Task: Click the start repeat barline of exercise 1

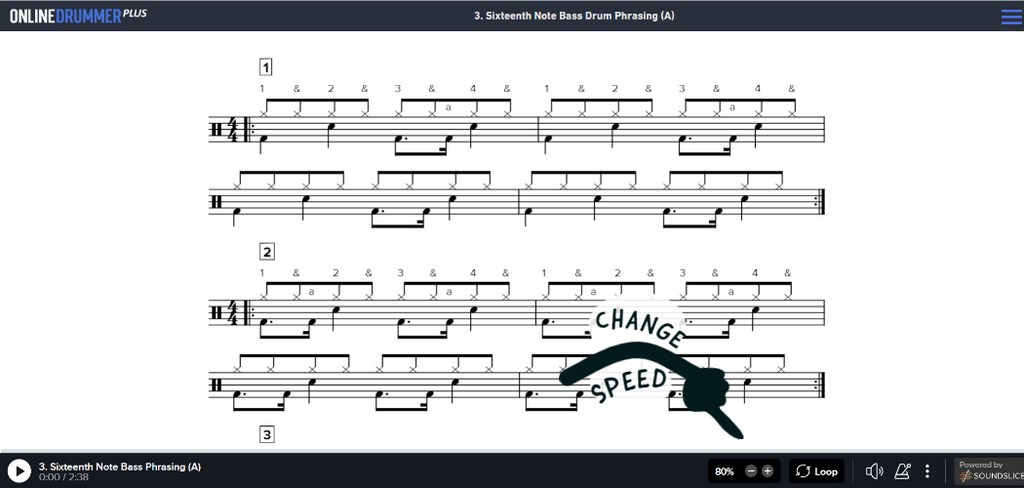Action: click(x=248, y=129)
